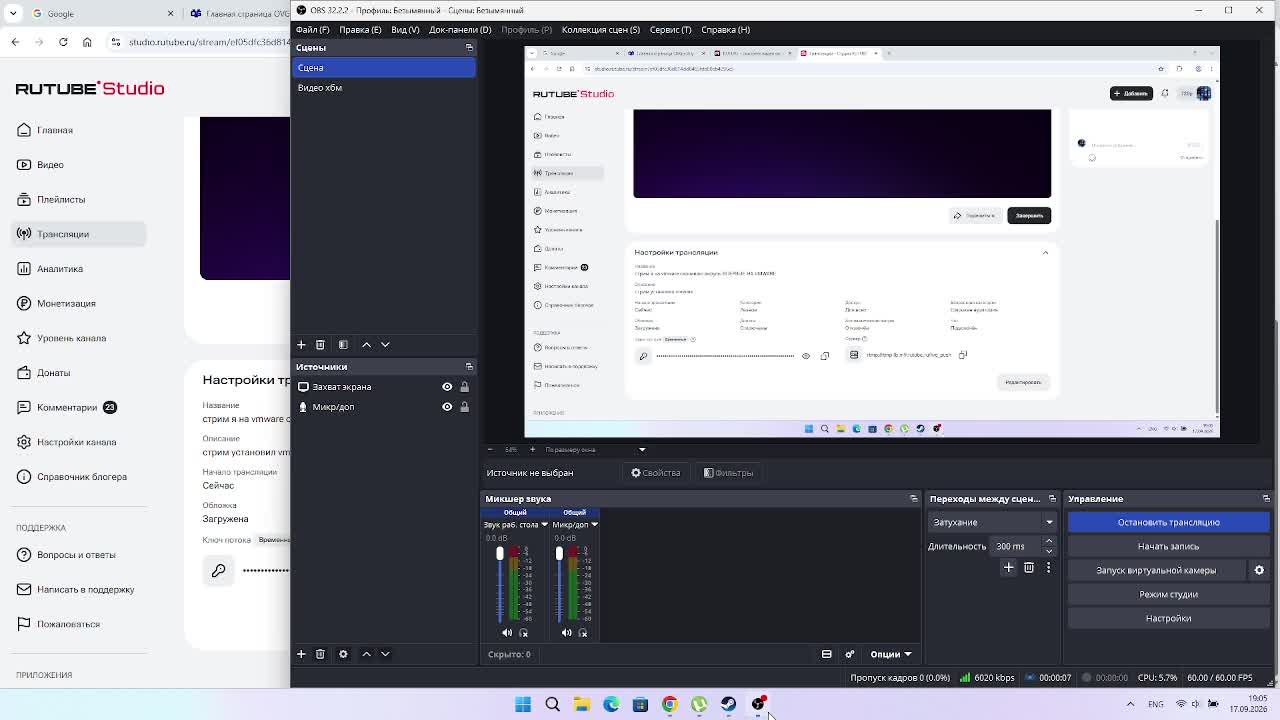Undock the Управление panel
1280x720 pixels.
1266,499
